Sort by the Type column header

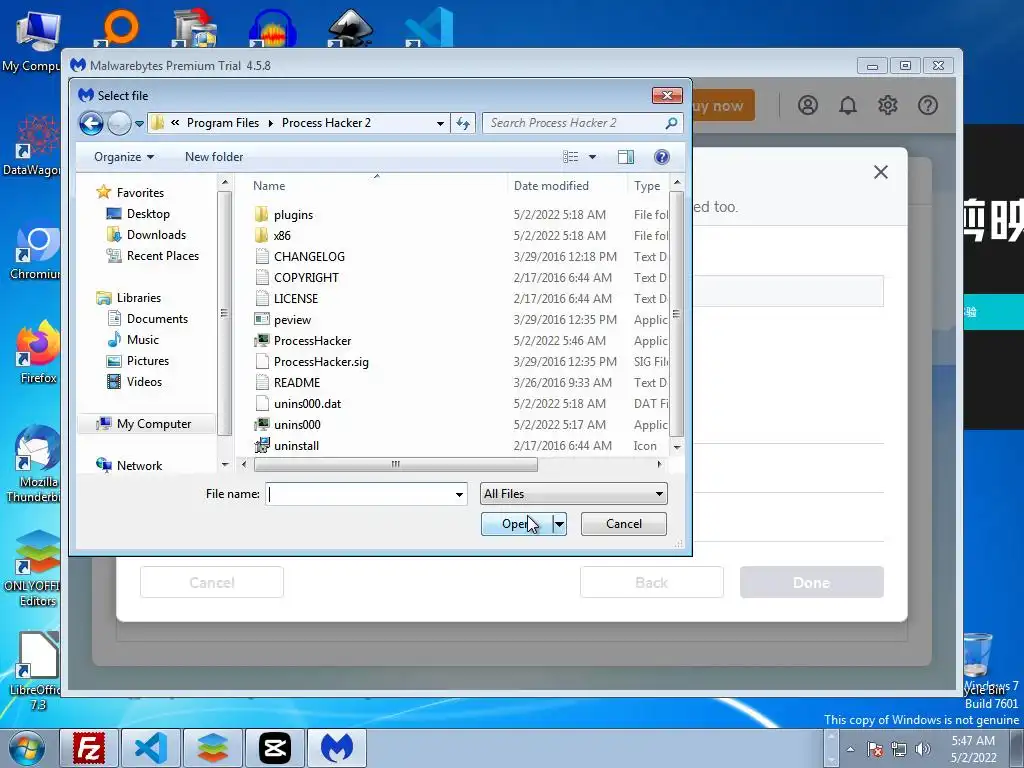coord(647,186)
